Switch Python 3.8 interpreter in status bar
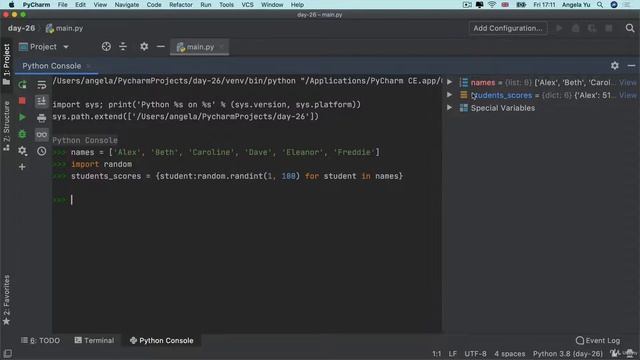The image size is (640, 360). (x=567, y=353)
